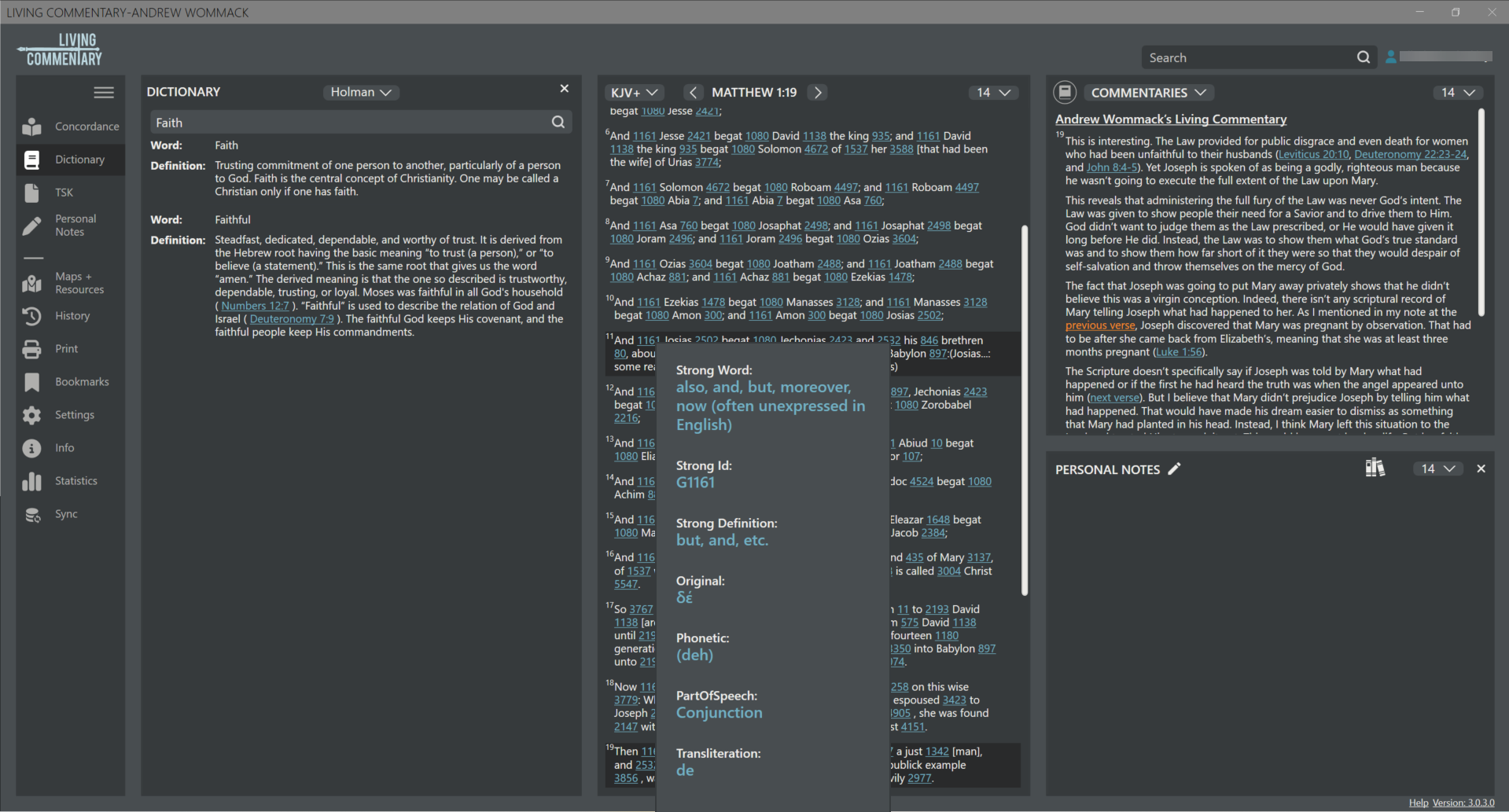Click the commentaries book icon
Image resolution: width=1509 pixels, height=812 pixels.
click(x=1065, y=93)
